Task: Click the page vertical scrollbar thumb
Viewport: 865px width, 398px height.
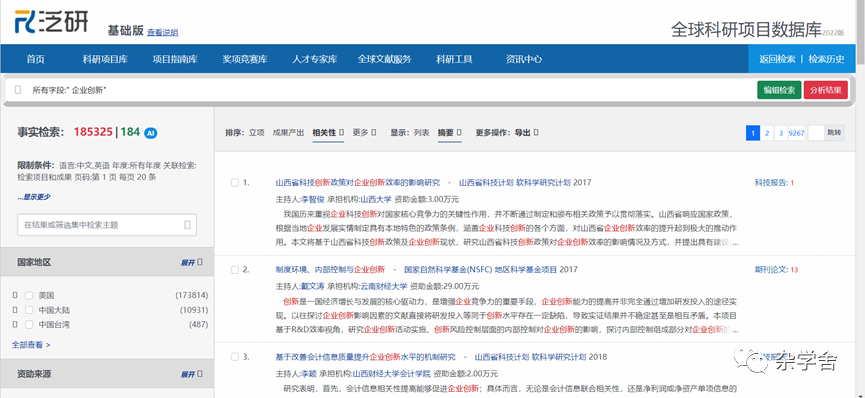Action: 860,33
